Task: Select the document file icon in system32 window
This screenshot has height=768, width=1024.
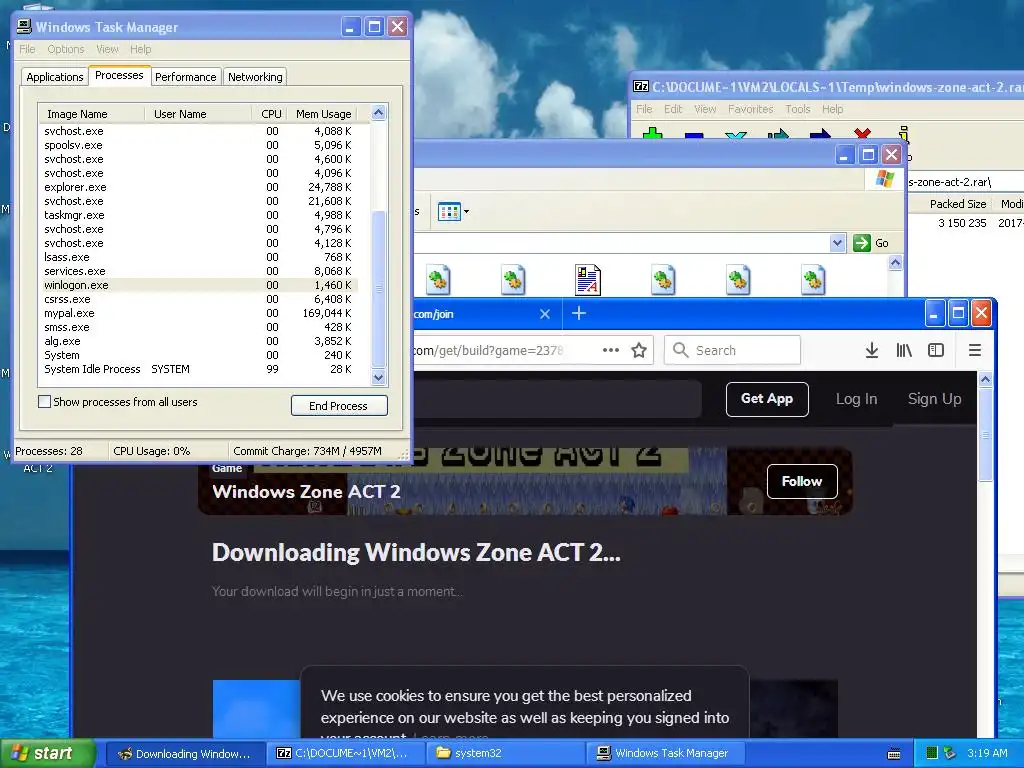Action: point(588,280)
